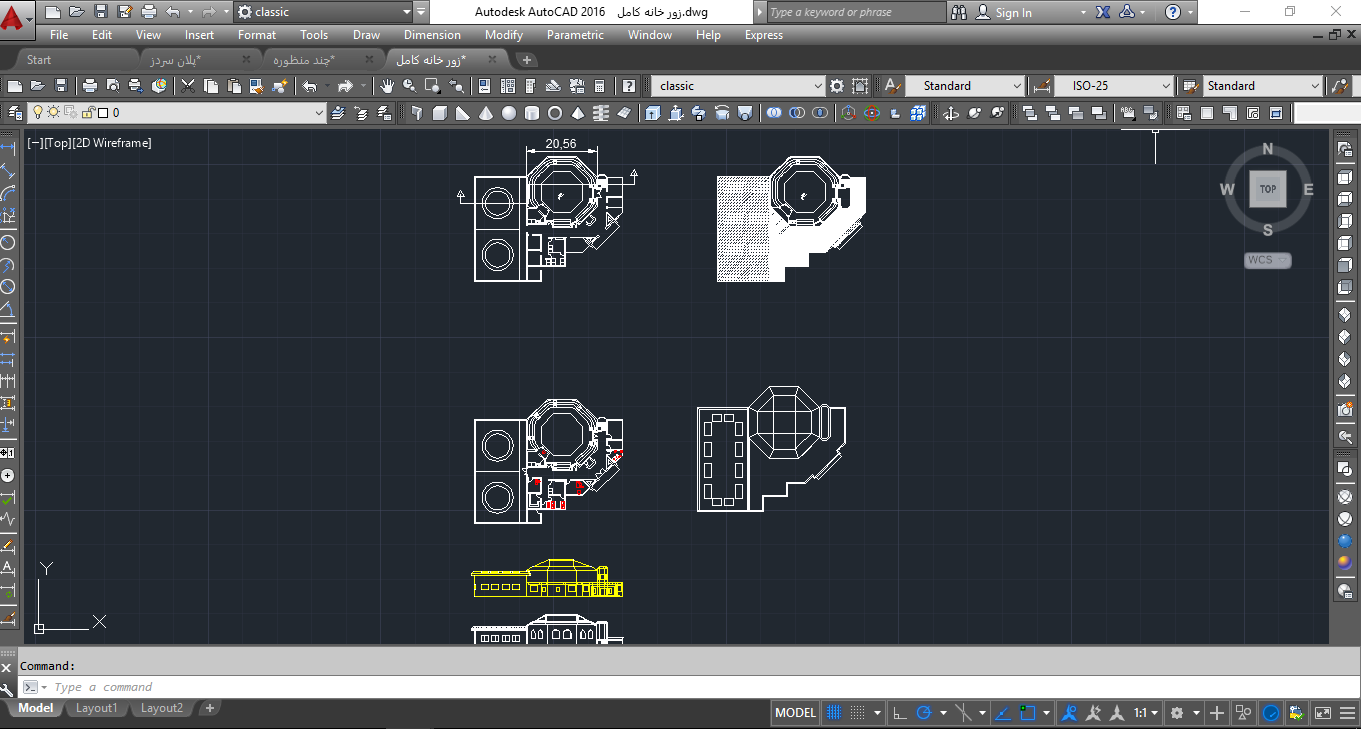Toggle Ortho mode in status bar
This screenshot has height=729, width=1361.
click(899, 713)
